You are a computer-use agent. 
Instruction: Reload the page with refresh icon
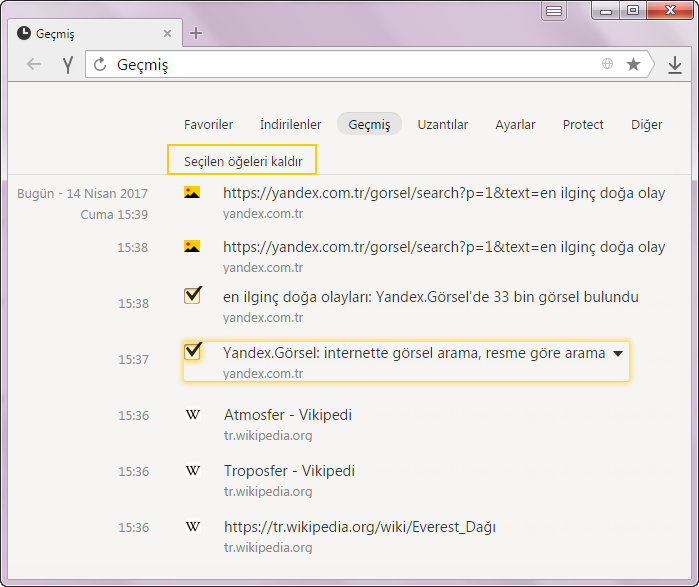(100, 64)
